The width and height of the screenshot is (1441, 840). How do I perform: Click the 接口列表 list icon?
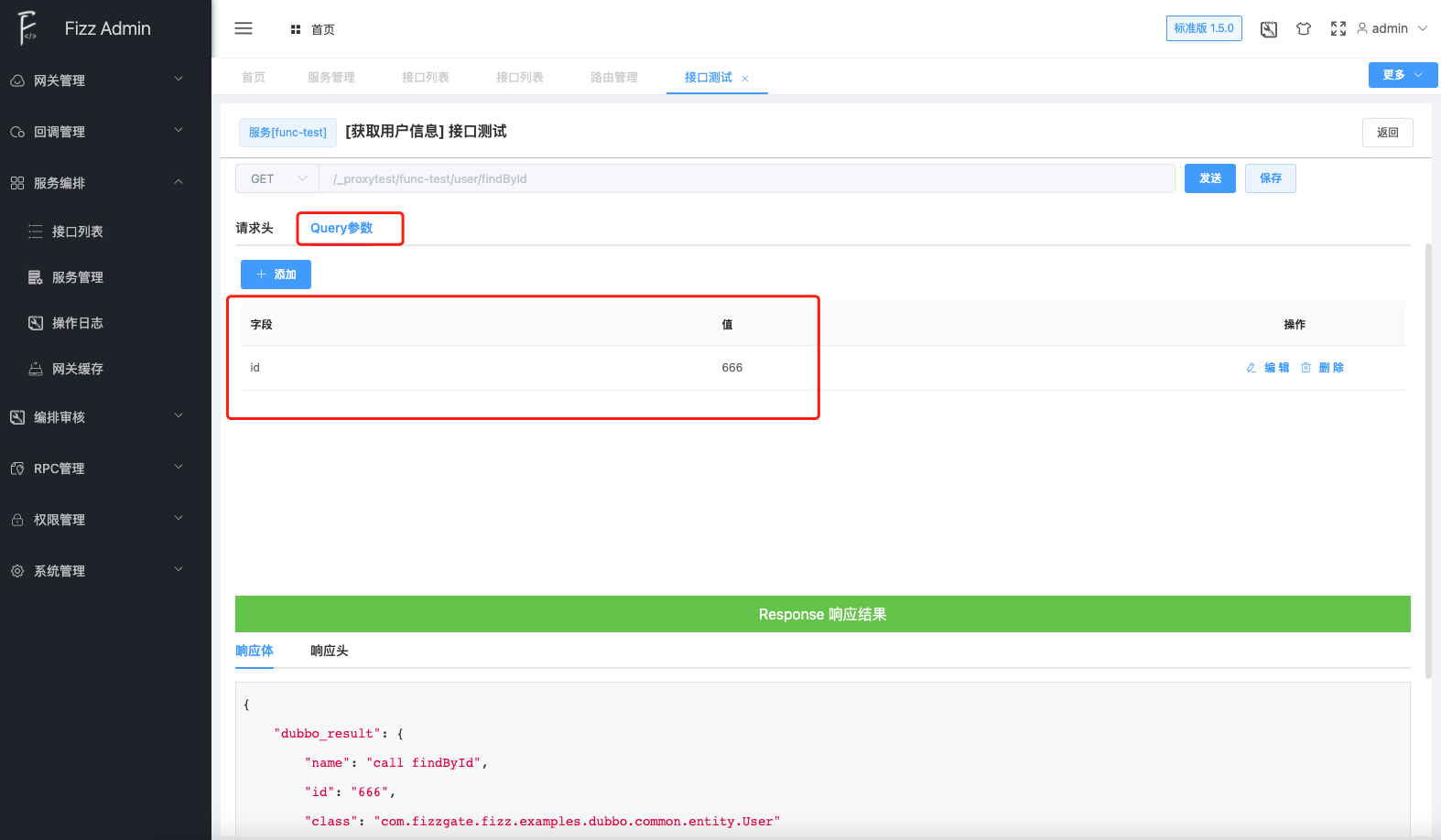(x=36, y=232)
